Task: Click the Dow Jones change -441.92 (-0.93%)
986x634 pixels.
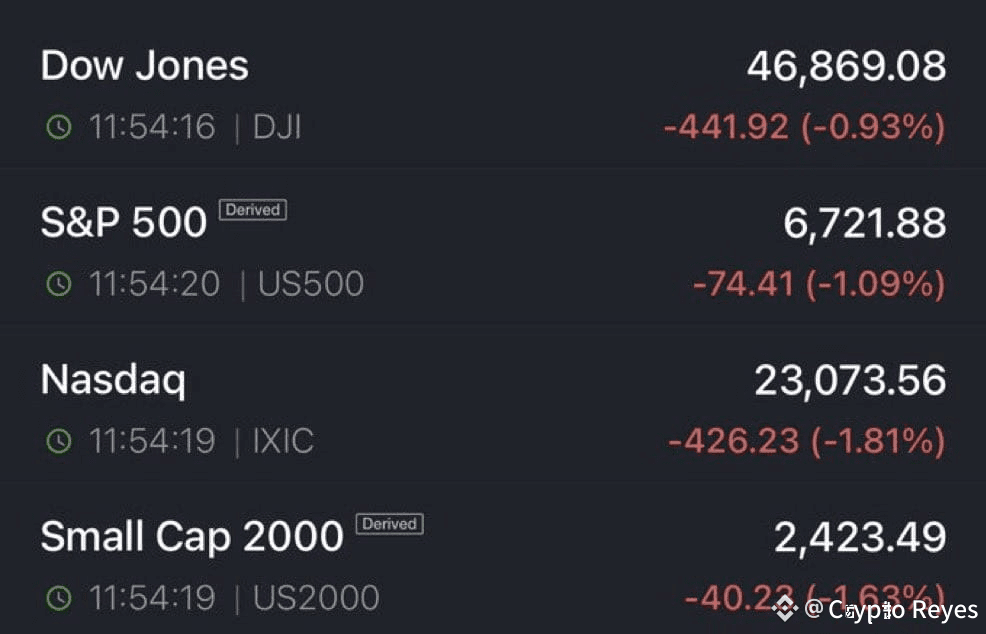Action: pyautogui.click(x=804, y=127)
